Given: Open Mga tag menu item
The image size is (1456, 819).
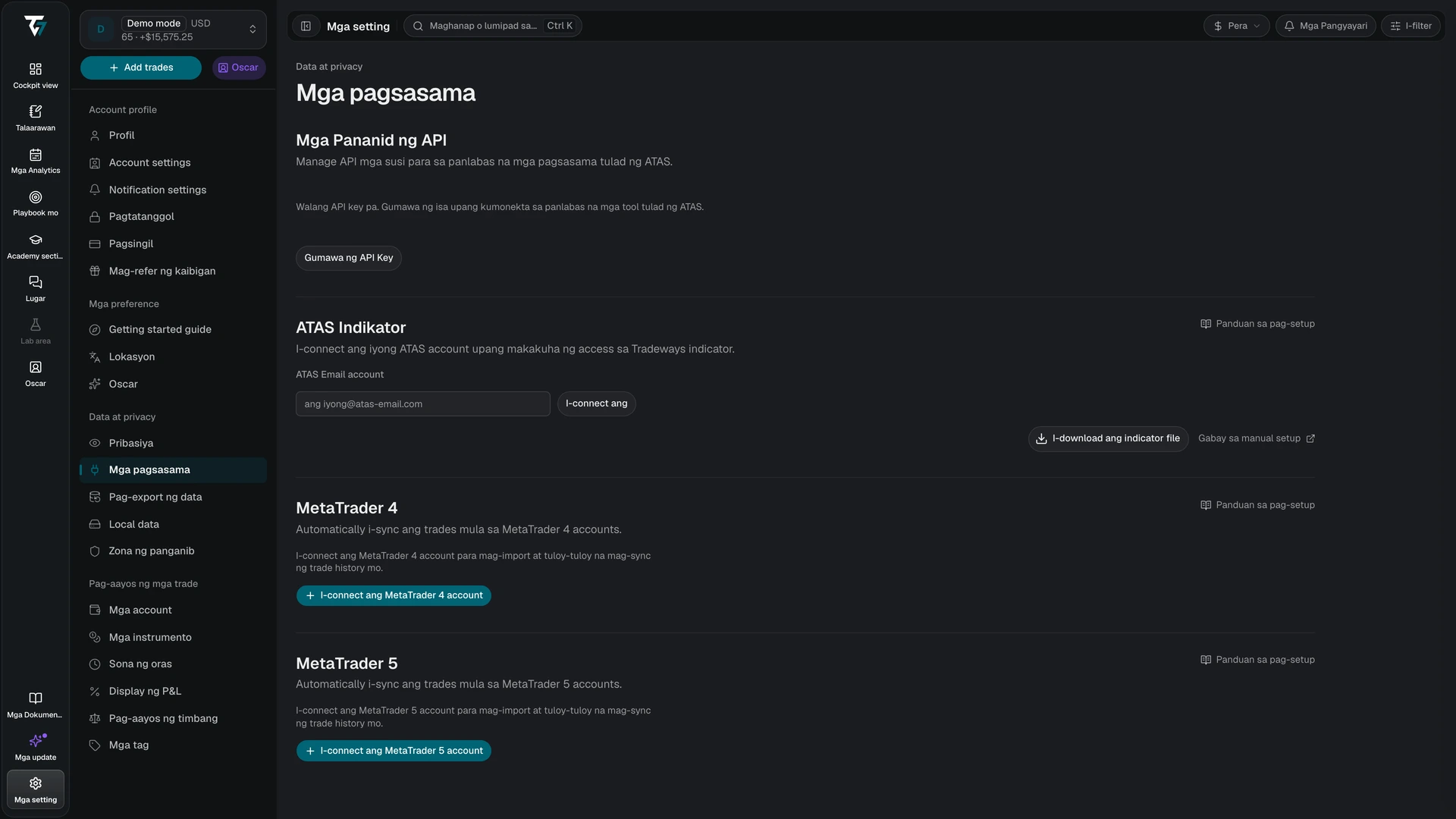Looking at the screenshot, I should pyautogui.click(x=173, y=745).
